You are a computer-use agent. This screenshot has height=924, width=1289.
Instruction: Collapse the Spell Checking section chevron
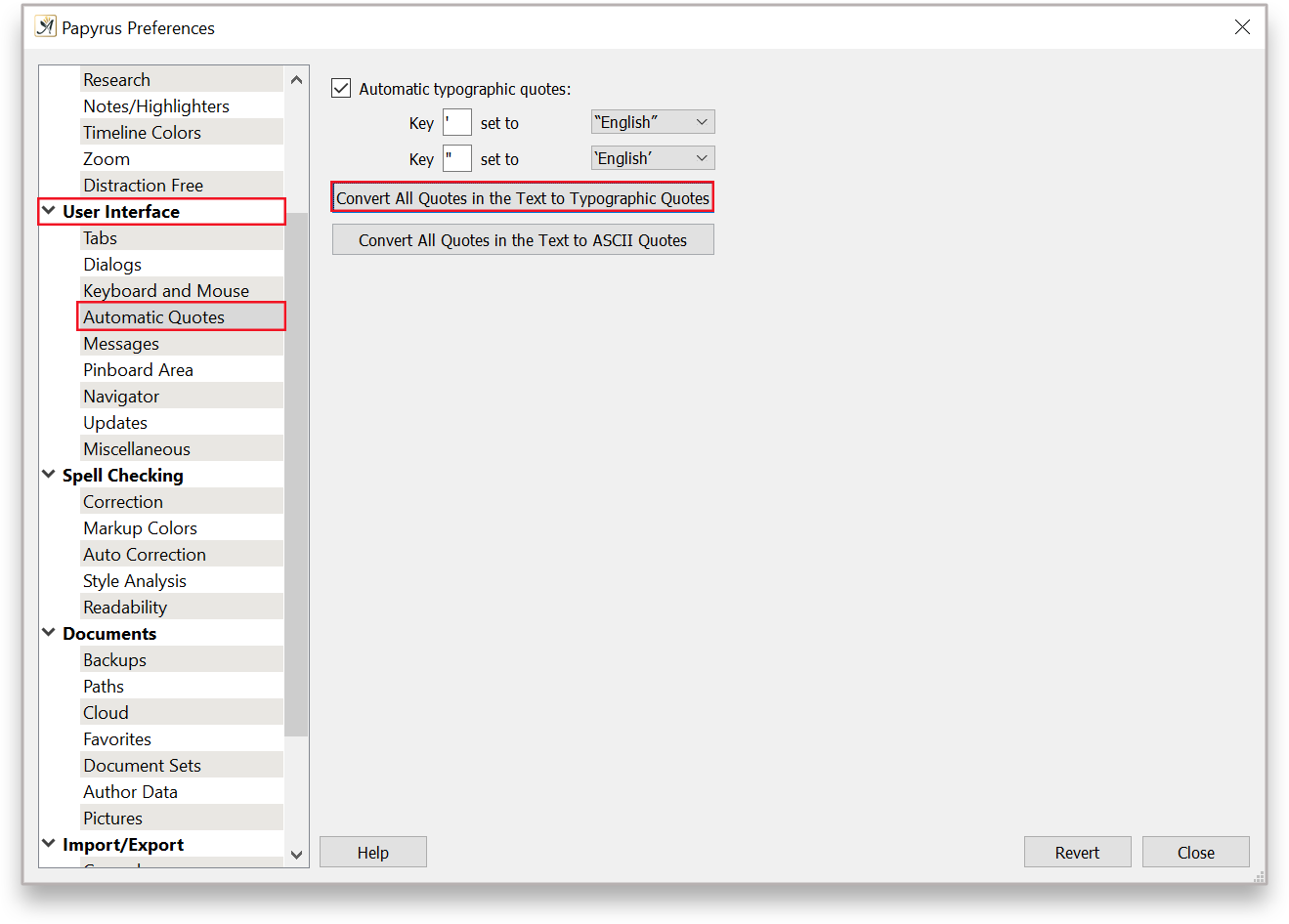pyautogui.click(x=49, y=474)
